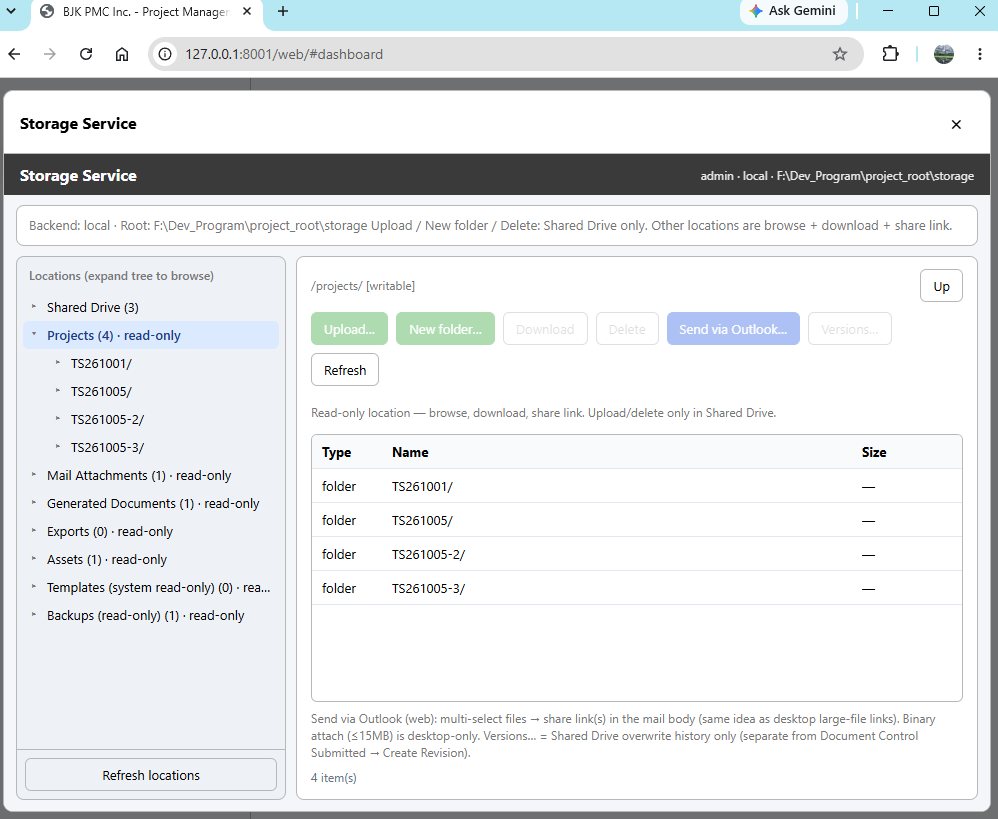This screenshot has width=998, height=819.
Task: Click the Versions... button
Action: 850,329
